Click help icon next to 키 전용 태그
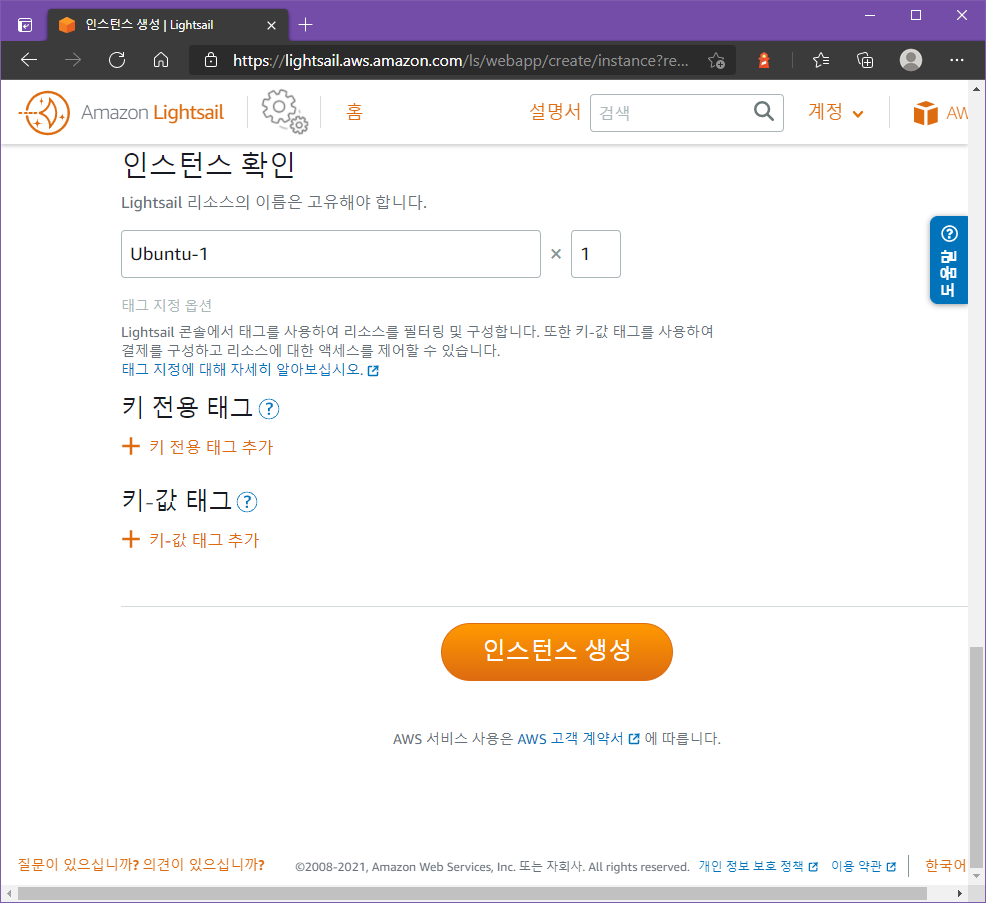 pos(269,409)
